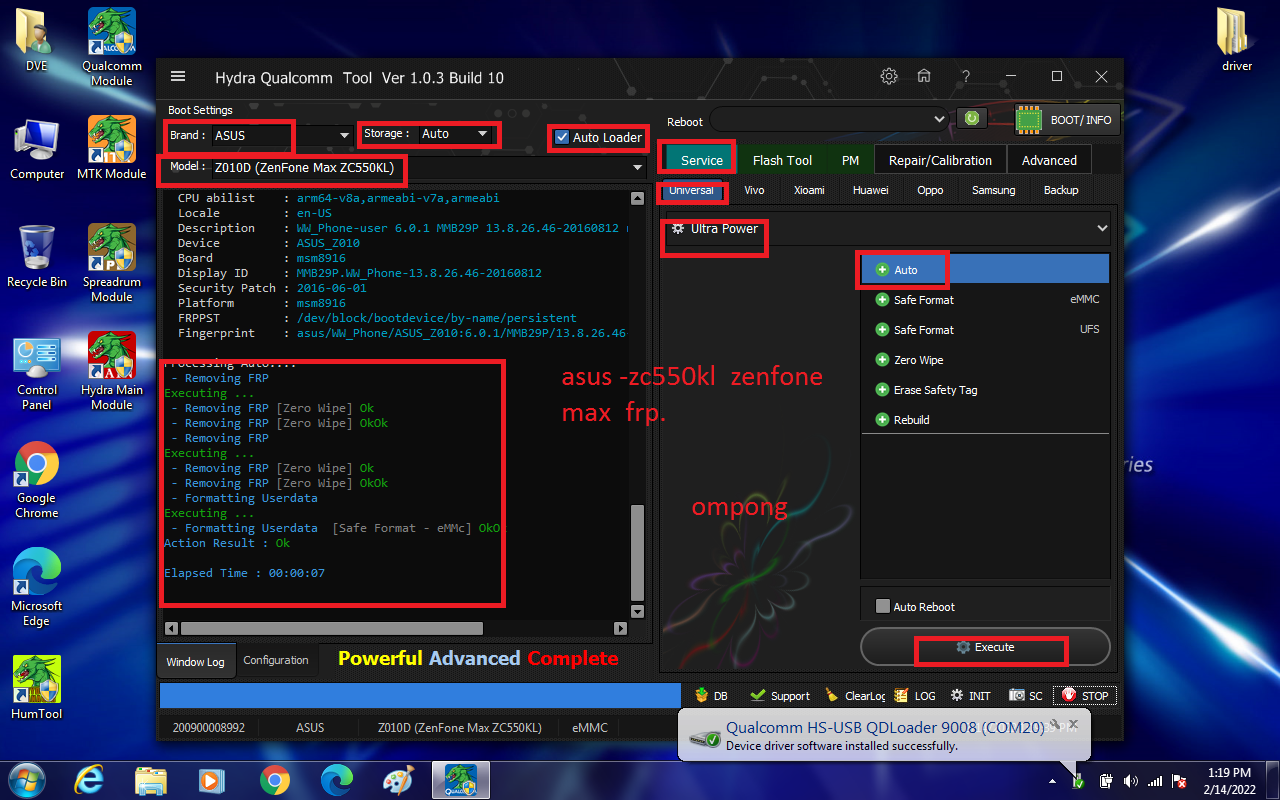Viewport: 1280px width, 800px height.
Task: Click the log horizontal scrollbar thumb
Action: pos(331,628)
